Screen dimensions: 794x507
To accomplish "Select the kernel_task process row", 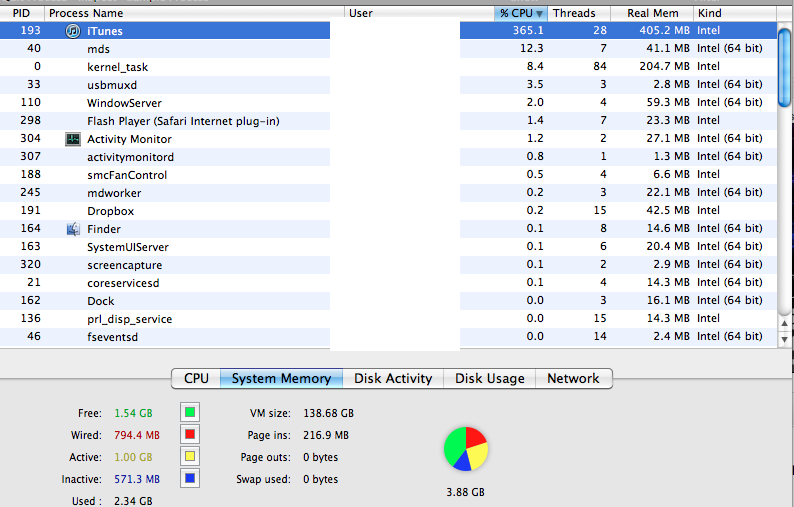I will click(388, 67).
